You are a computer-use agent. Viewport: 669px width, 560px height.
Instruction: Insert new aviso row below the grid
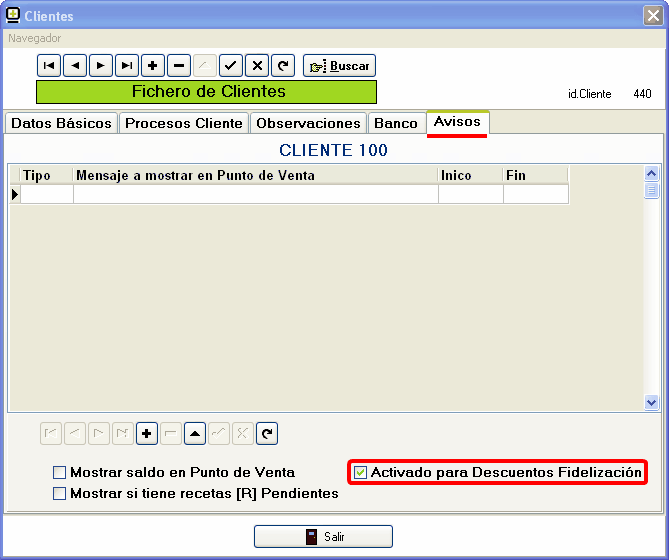[x=147, y=434]
